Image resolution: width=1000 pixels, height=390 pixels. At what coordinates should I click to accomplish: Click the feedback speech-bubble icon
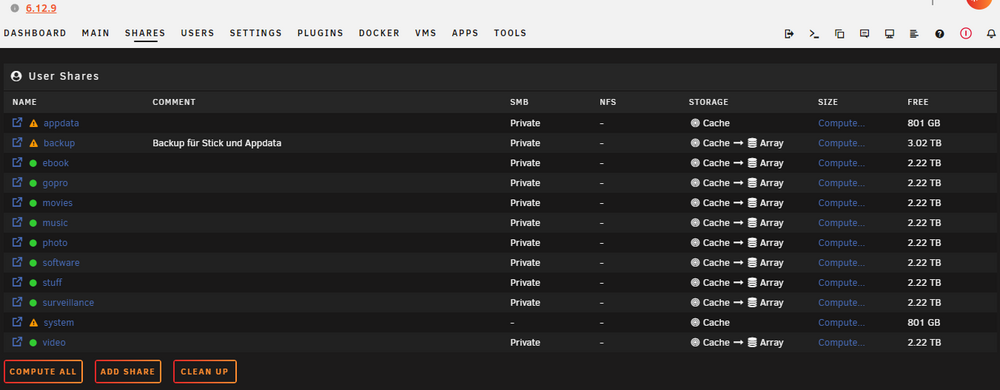point(865,34)
